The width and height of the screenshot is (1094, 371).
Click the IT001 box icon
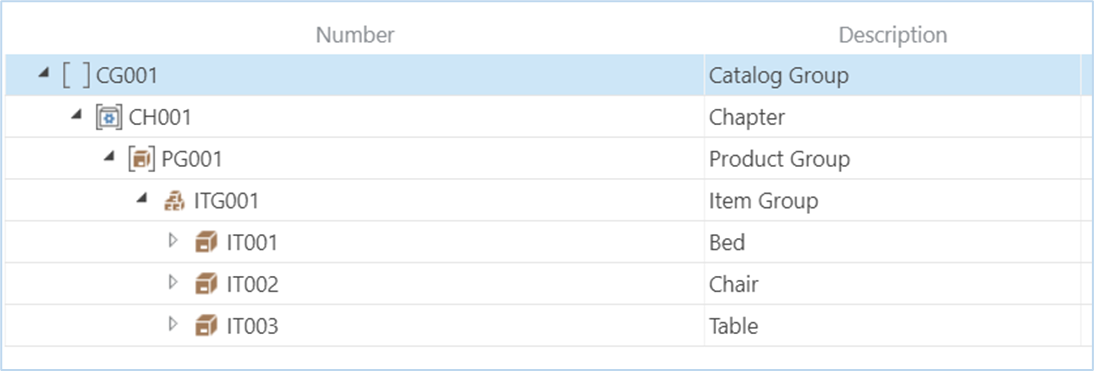tap(206, 243)
